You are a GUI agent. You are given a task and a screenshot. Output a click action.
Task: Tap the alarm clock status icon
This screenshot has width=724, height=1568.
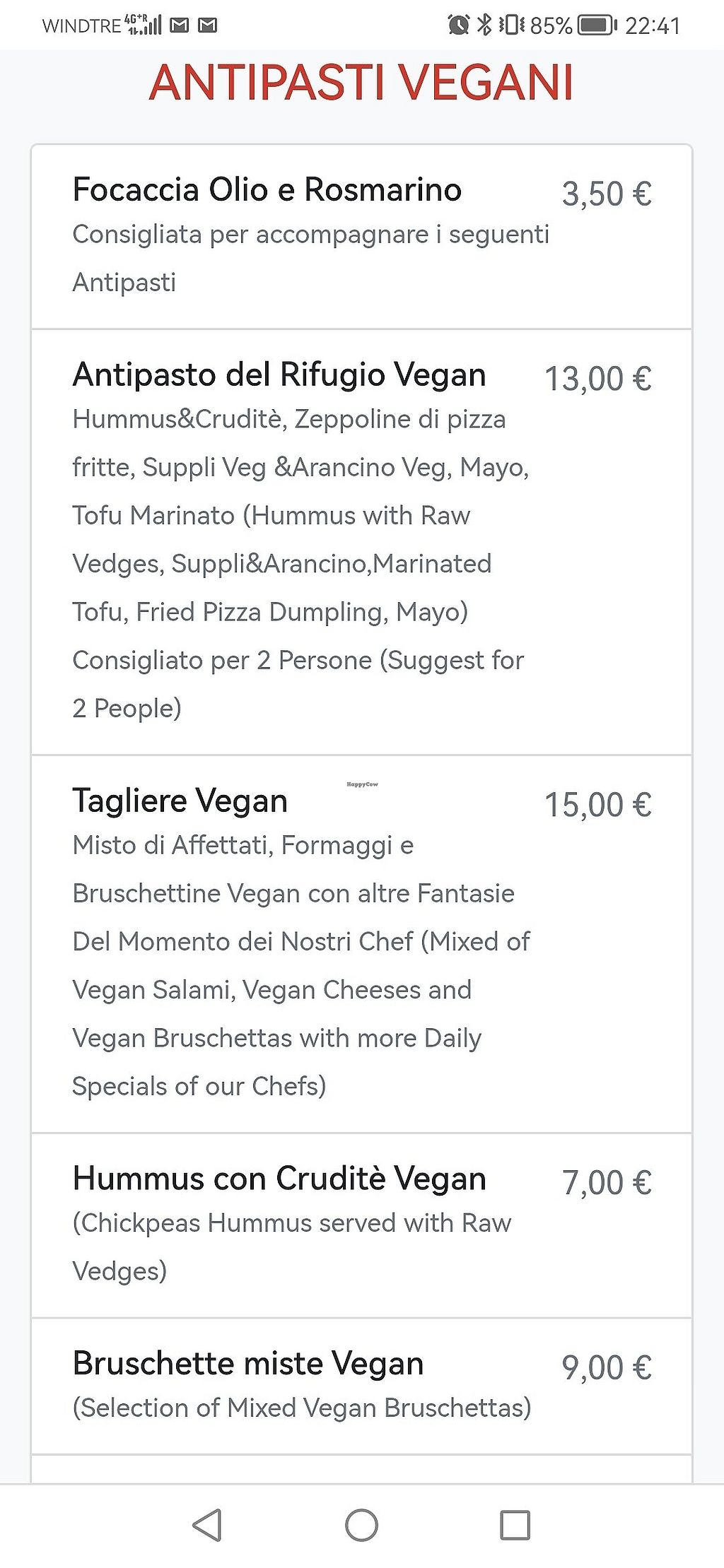pyautogui.click(x=458, y=25)
